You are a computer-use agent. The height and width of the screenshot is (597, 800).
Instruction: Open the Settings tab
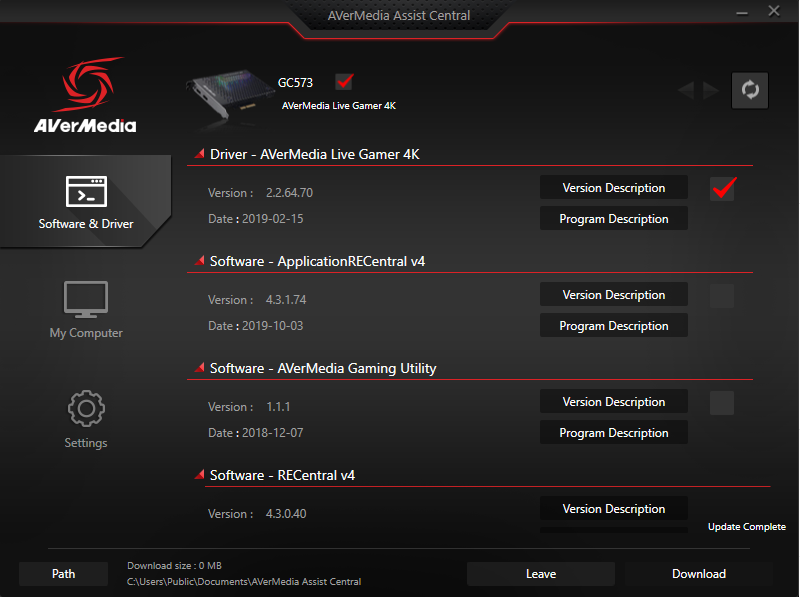pos(86,420)
